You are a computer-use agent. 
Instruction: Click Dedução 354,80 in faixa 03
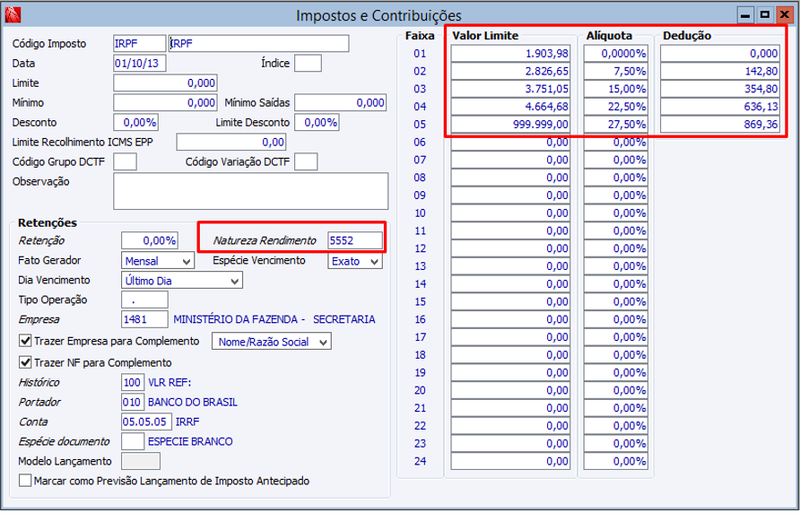[720, 89]
